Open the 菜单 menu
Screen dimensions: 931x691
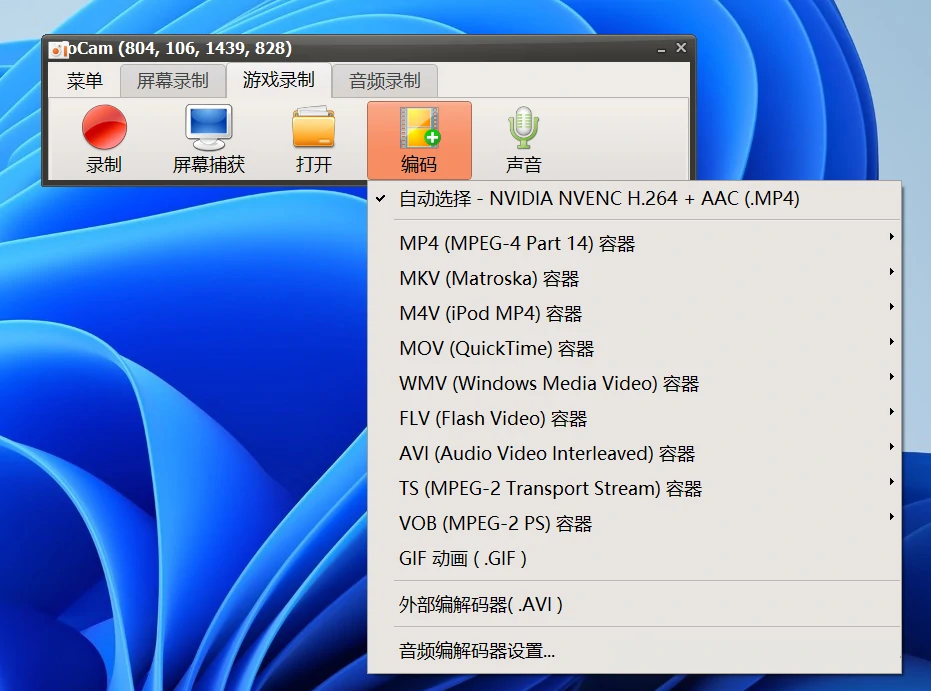(x=84, y=81)
